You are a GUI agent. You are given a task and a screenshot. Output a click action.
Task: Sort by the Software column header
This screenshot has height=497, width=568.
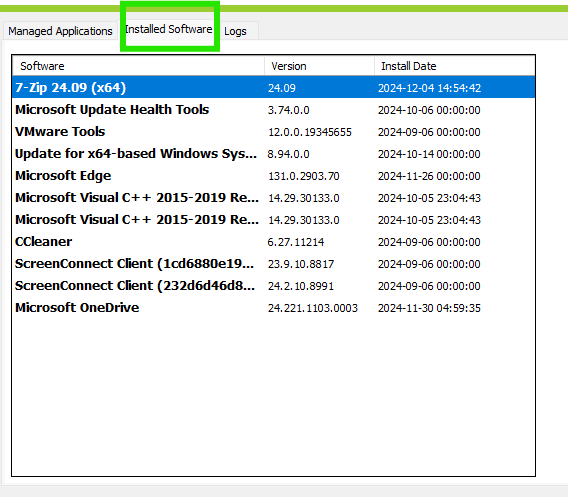[138, 66]
